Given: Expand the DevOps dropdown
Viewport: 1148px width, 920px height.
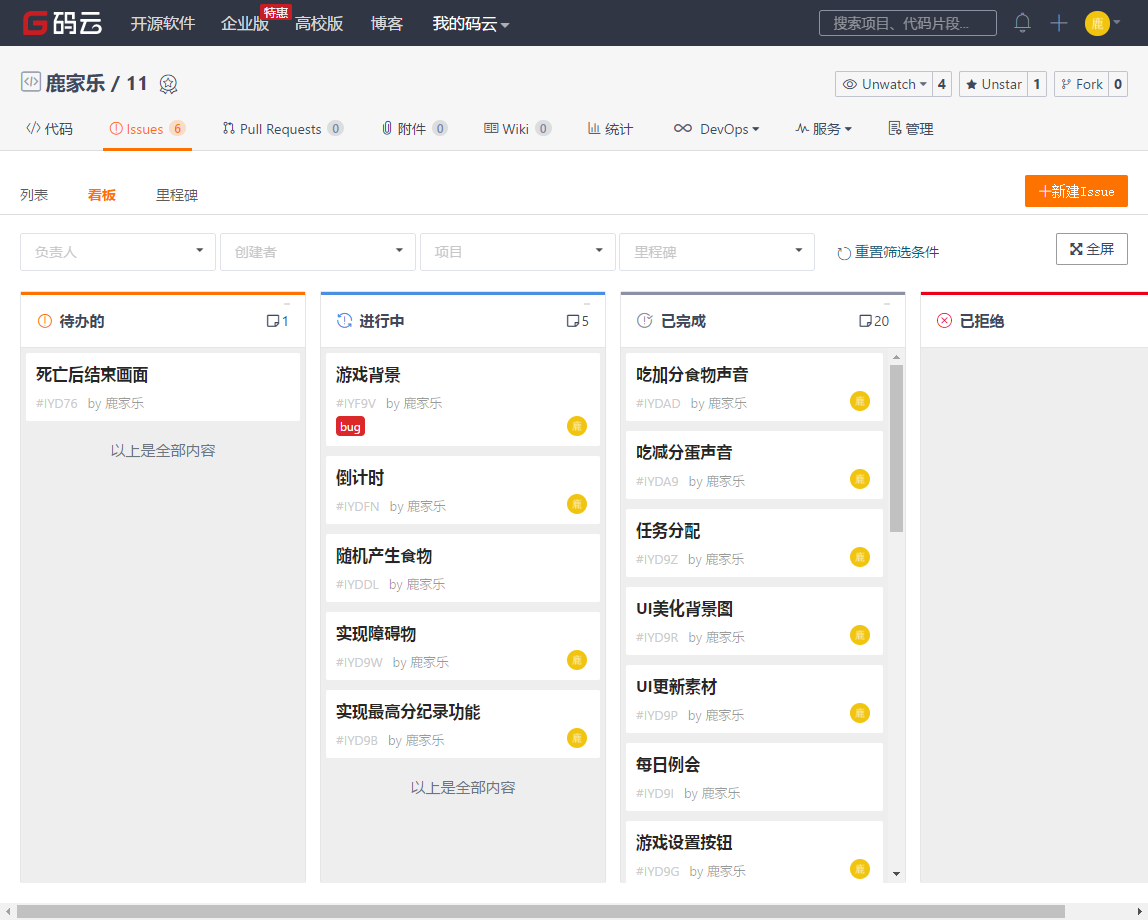Looking at the screenshot, I should click(716, 129).
